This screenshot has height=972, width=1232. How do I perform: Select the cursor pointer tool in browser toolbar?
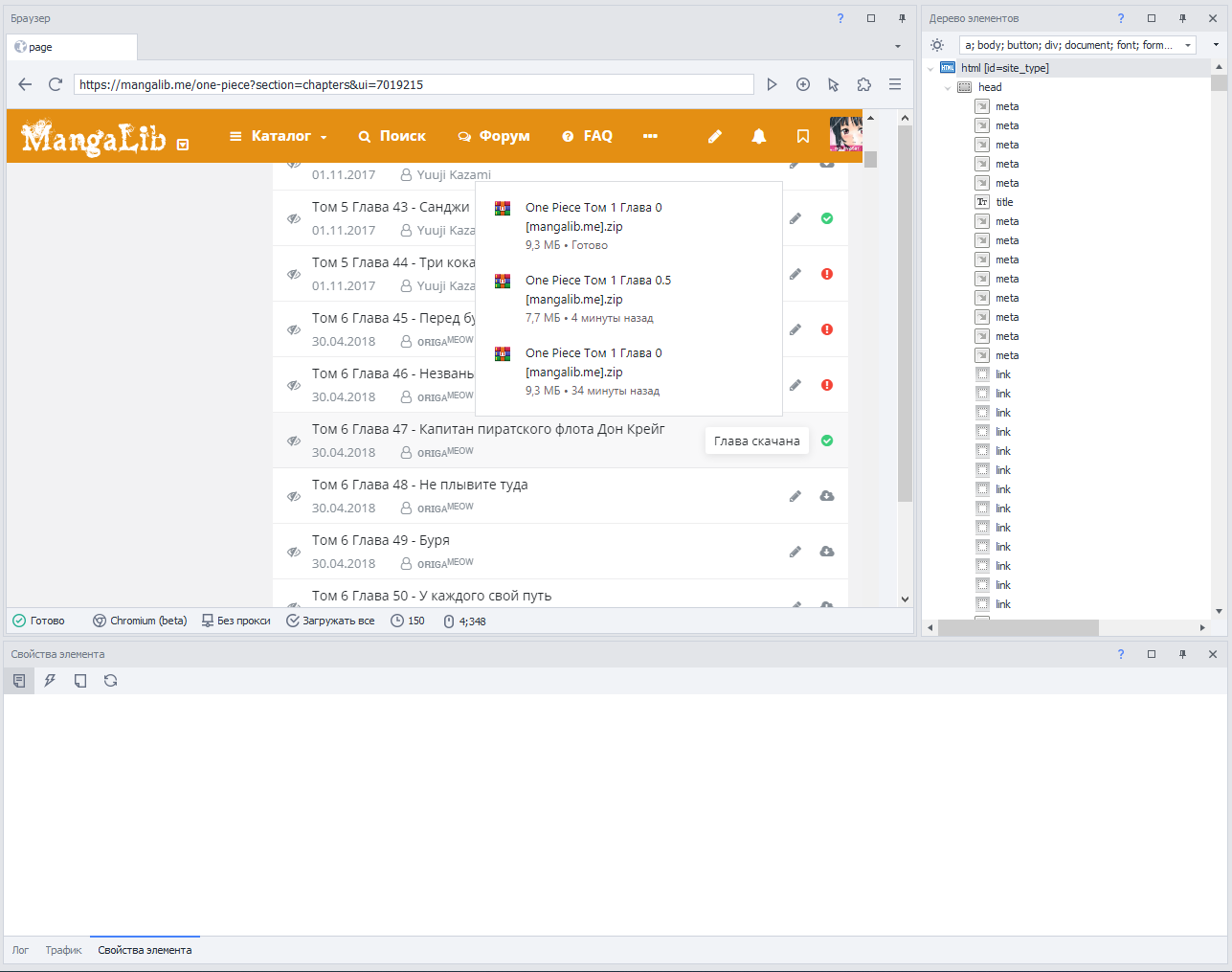coord(834,84)
